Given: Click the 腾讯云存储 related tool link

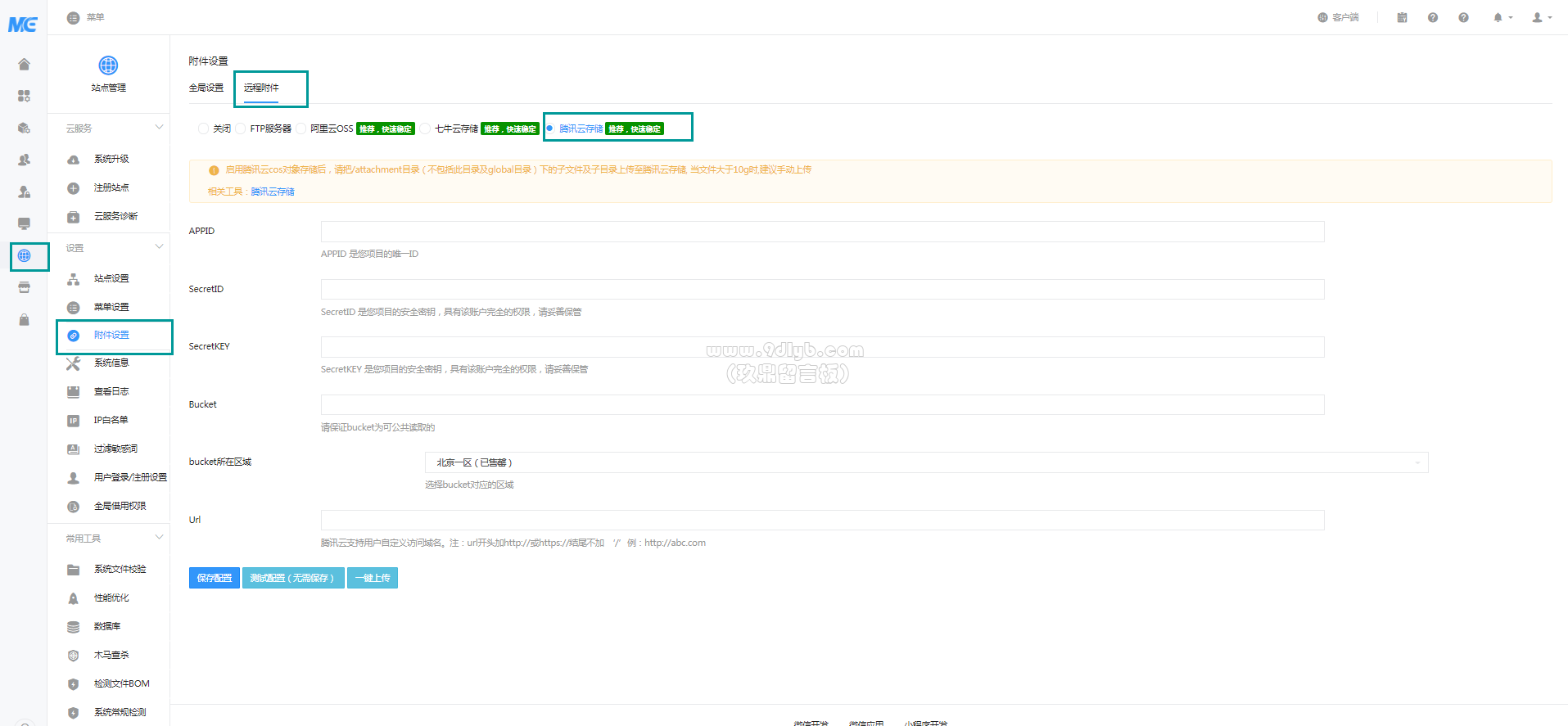Looking at the screenshot, I should point(273,192).
